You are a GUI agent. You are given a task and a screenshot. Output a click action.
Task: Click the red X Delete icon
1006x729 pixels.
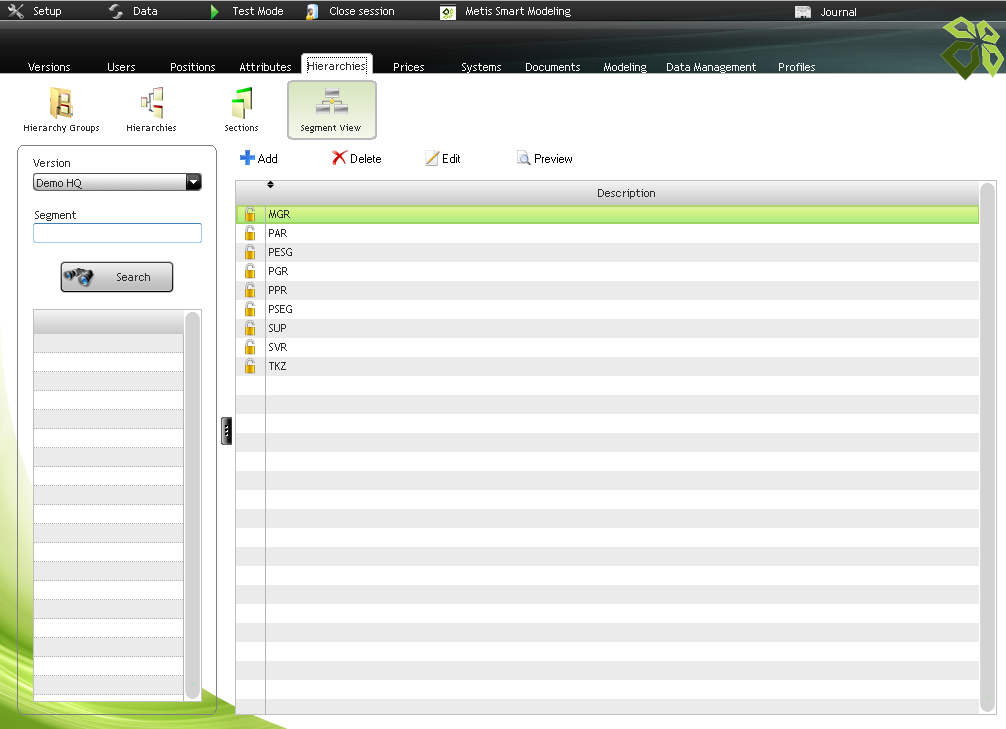coord(339,158)
